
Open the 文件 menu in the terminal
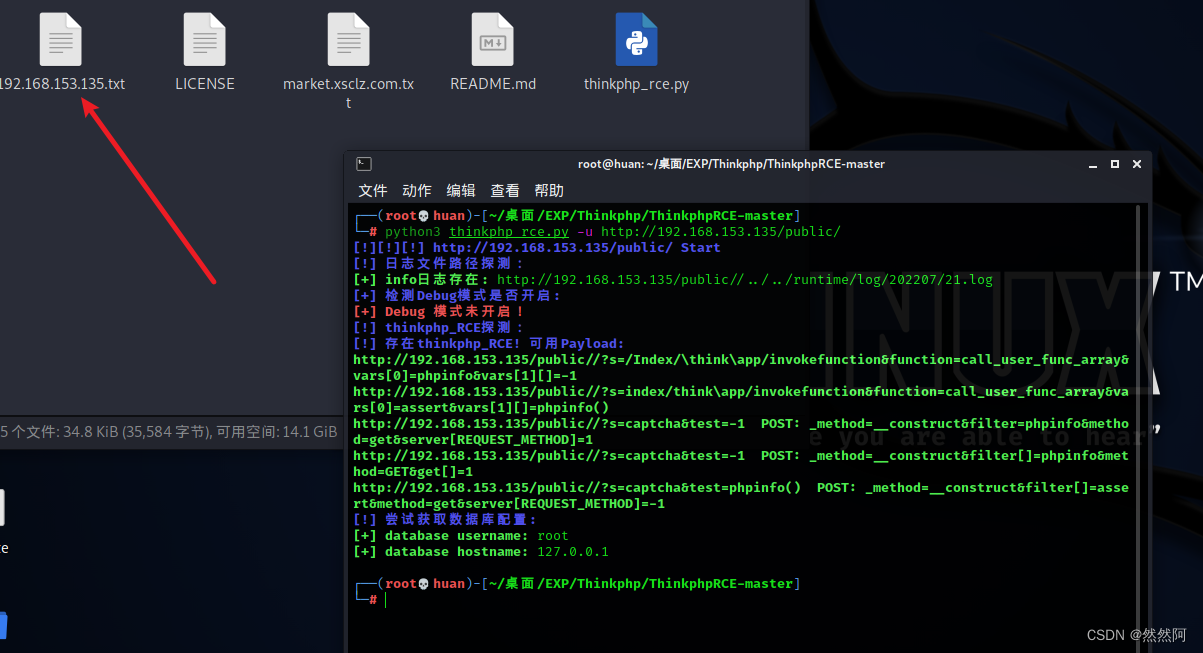(373, 190)
